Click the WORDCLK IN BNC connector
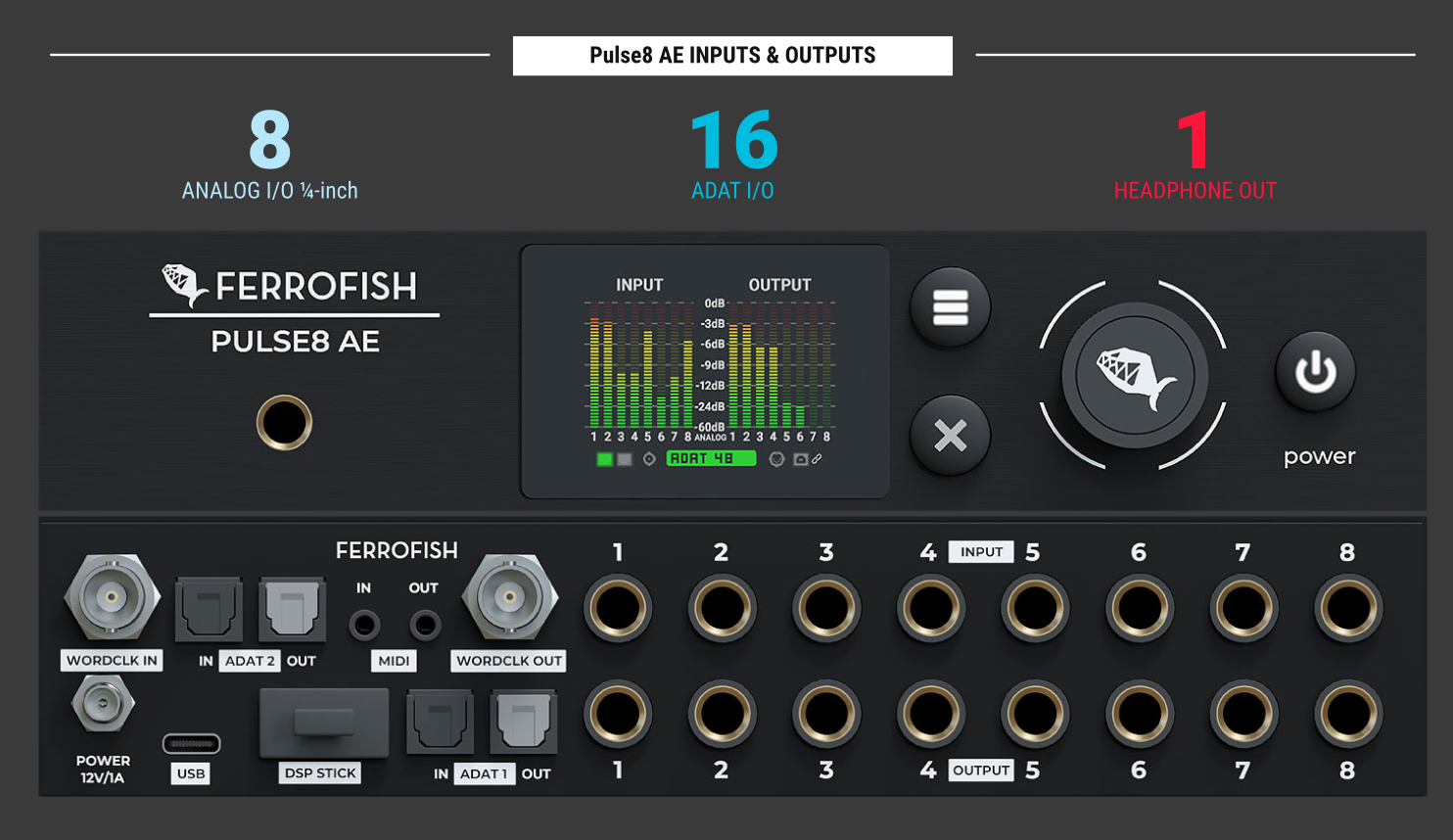This screenshot has width=1453, height=840. coord(112,597)
